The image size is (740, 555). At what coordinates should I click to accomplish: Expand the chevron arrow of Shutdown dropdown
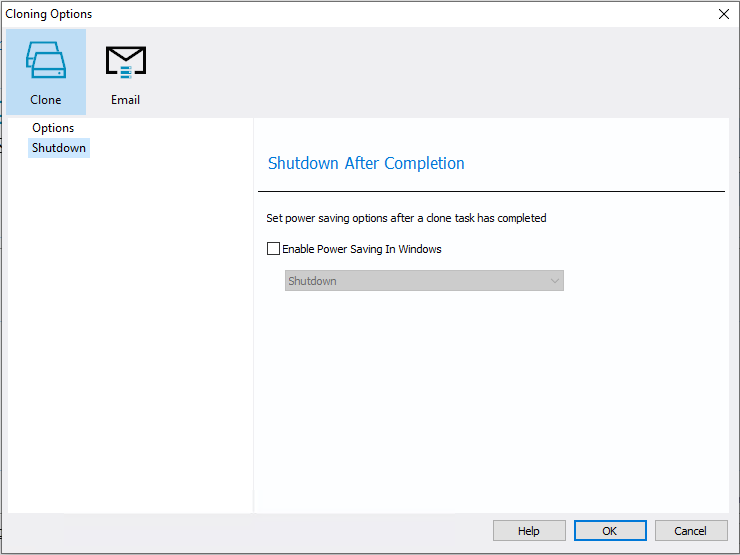[555, 281]
